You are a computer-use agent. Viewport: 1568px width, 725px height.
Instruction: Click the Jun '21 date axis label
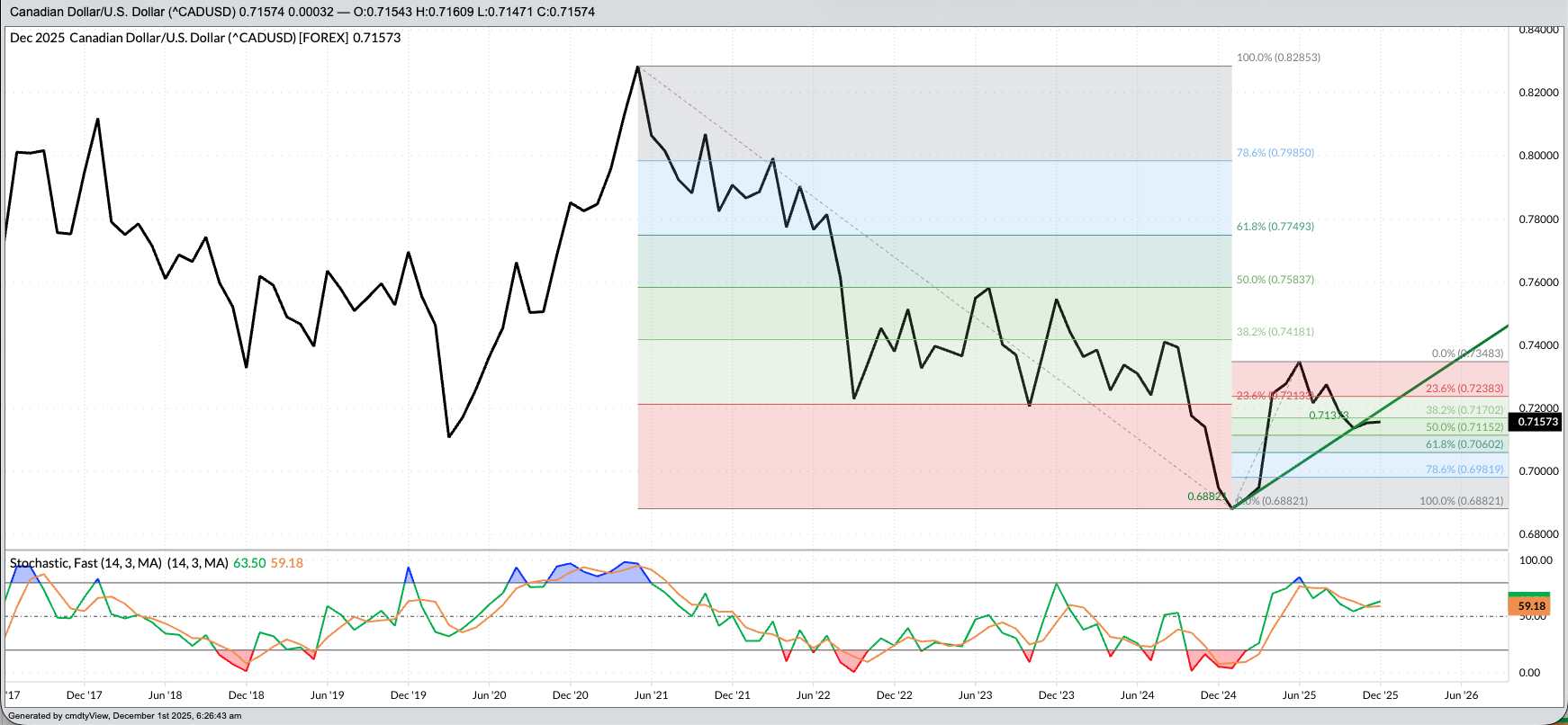pos(651,695)
